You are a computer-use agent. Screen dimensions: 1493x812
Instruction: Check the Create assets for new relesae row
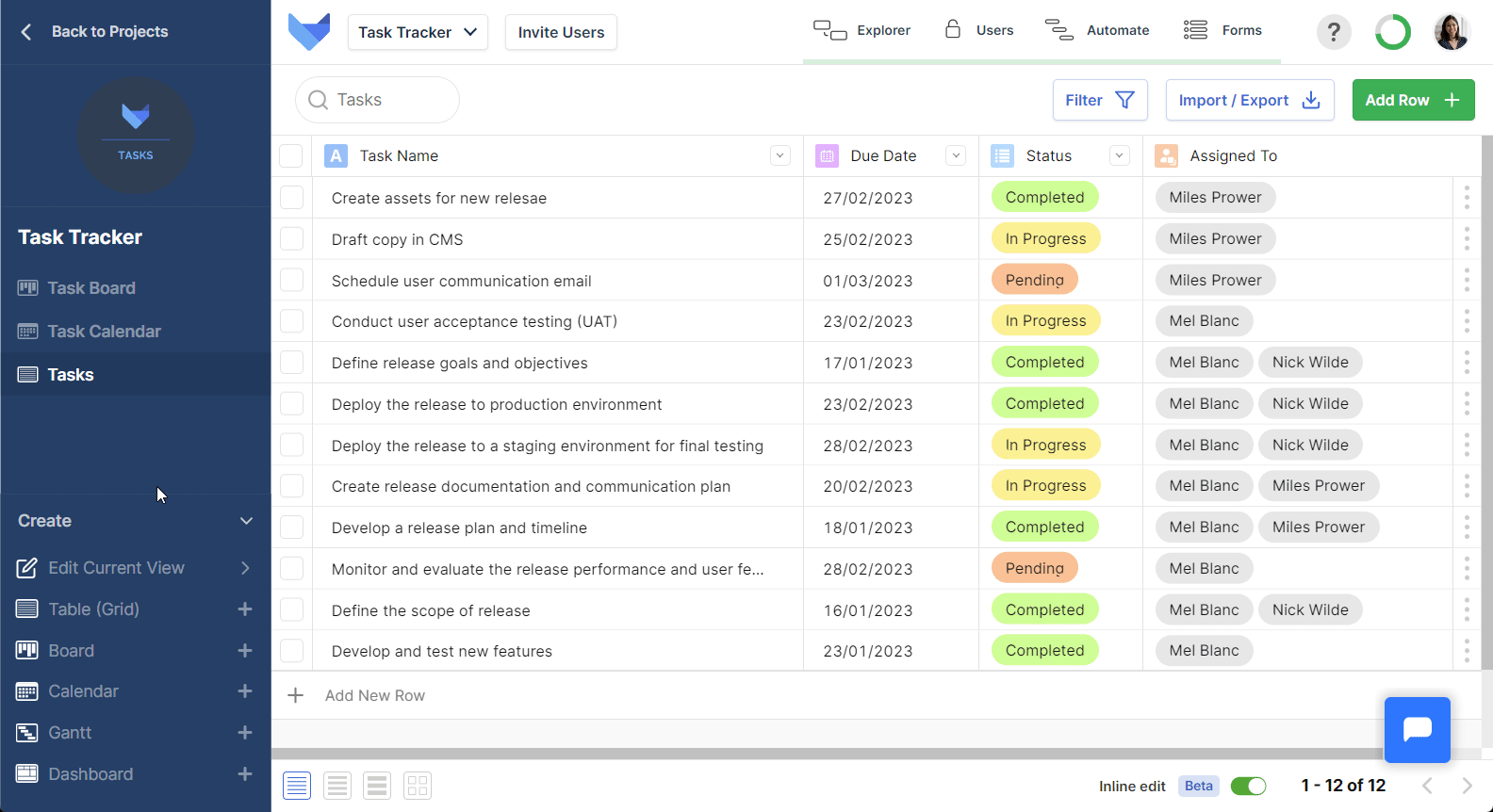(x=291, y=197)
